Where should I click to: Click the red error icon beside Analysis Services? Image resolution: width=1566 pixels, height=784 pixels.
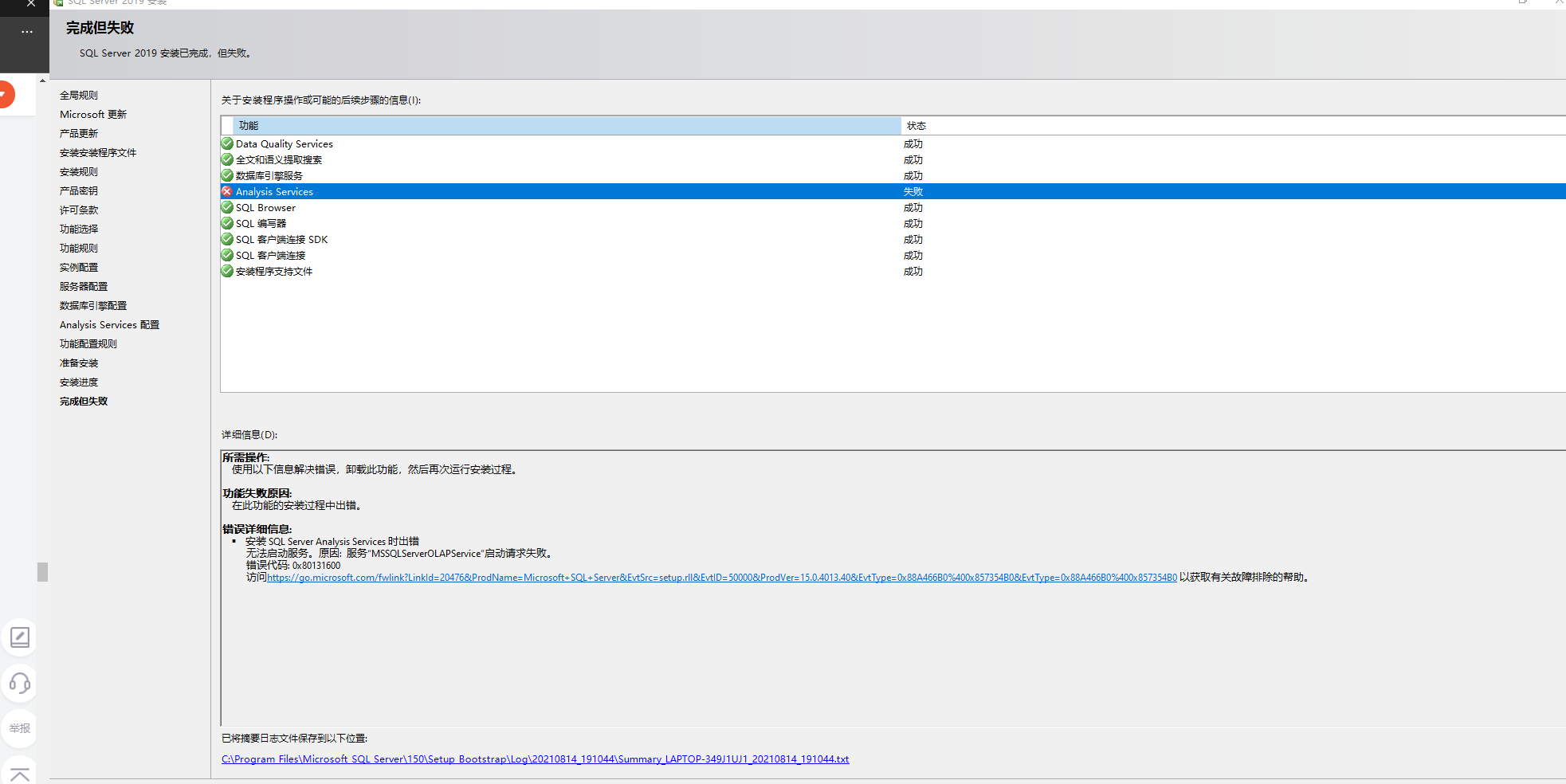226,191
